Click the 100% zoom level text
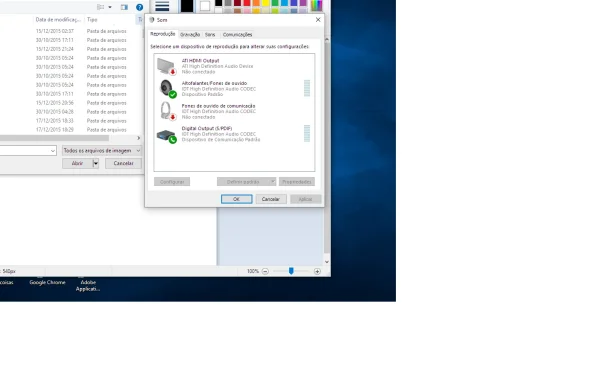The width and height of the screenshot is (615, 384). 253,271
